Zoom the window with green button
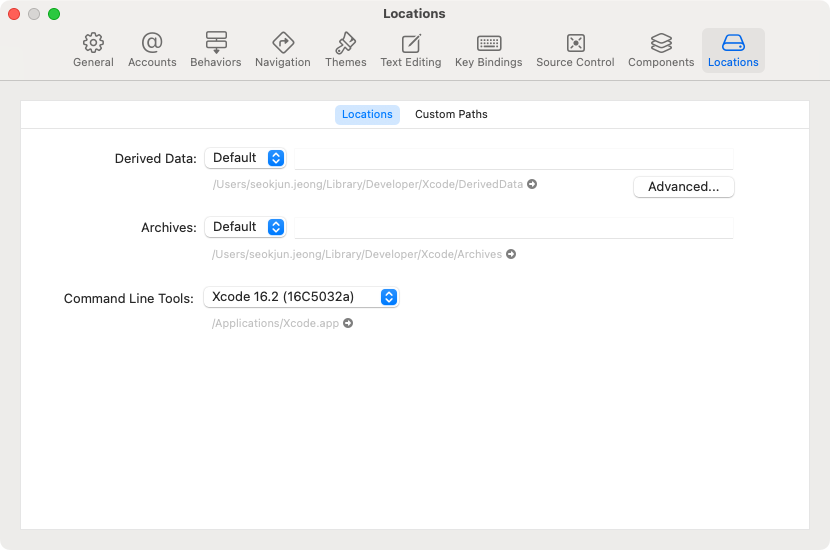Image resolution: width=830 pixels, height=550 pixels. [54, 14]
